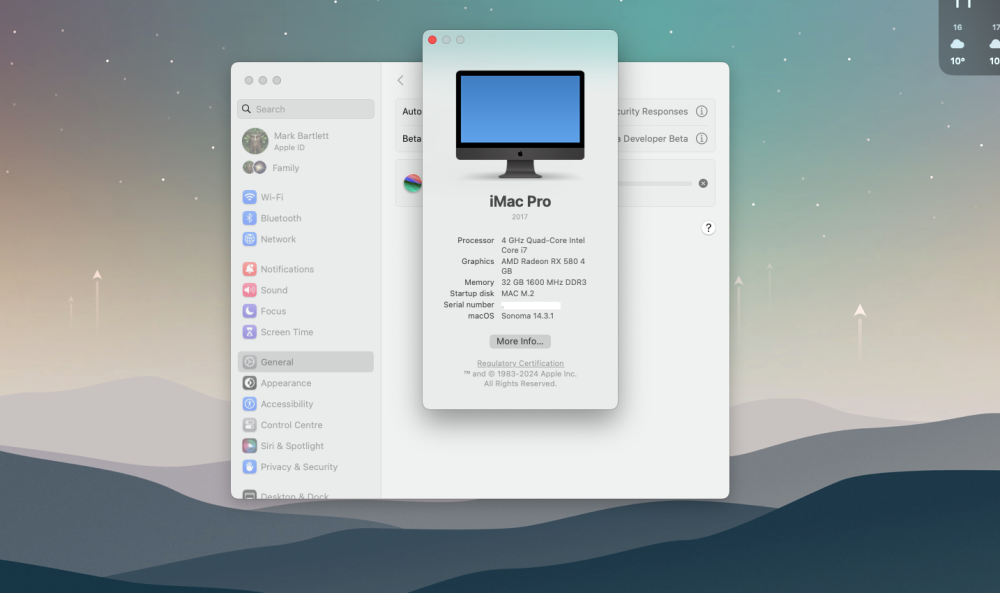Close the About This Mac window
Image resolution: width=1000 pixels, height=593 pixels.
click(432, 40)
